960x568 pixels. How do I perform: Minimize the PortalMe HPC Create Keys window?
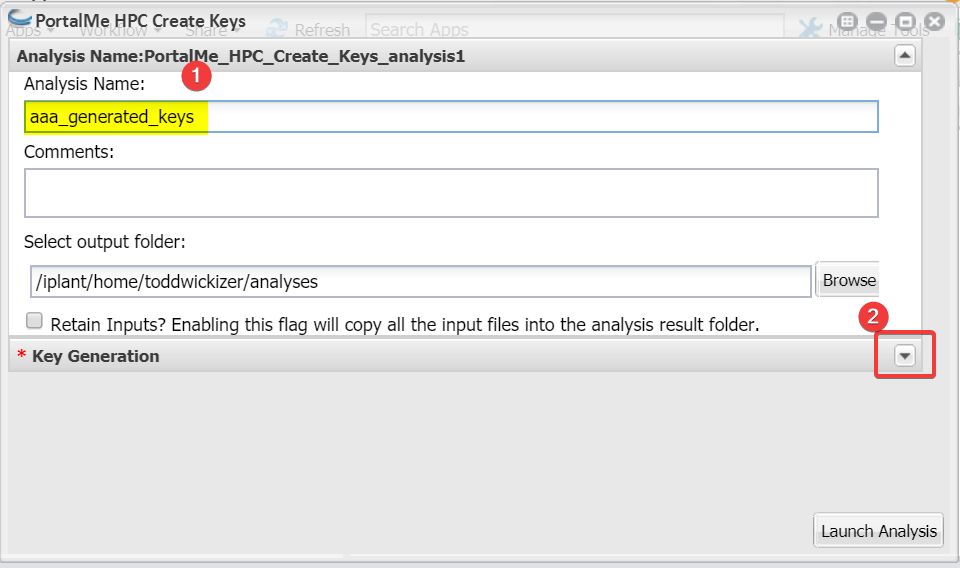(876, 22)
